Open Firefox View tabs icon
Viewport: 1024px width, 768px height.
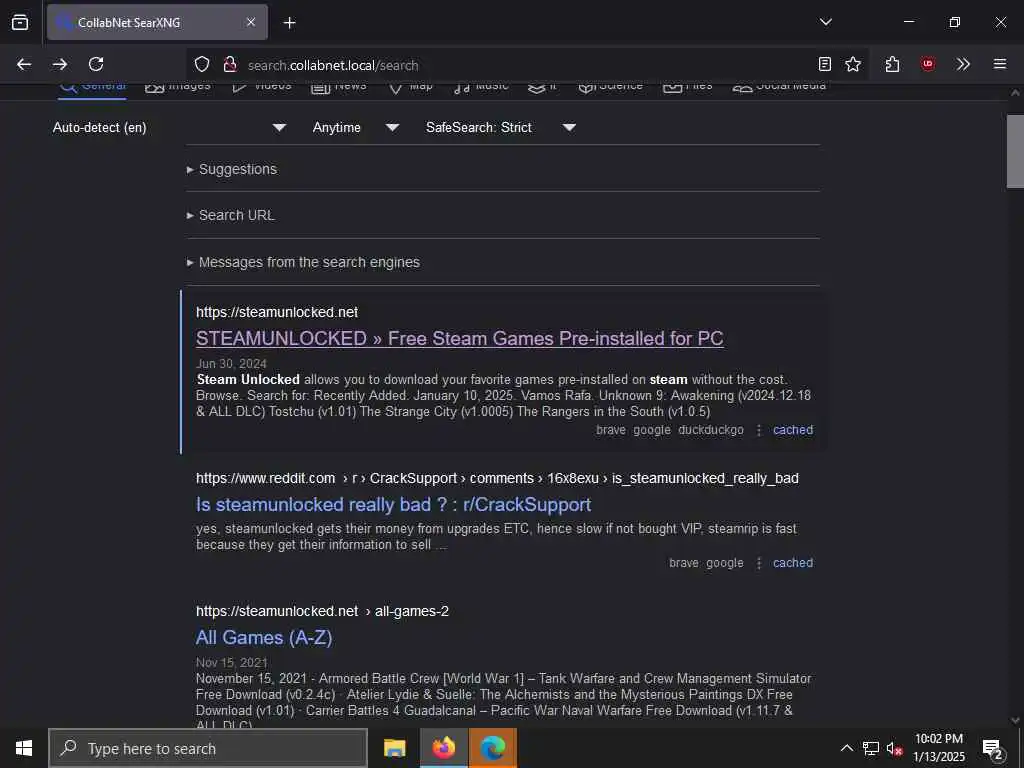[x=20, y=22]
